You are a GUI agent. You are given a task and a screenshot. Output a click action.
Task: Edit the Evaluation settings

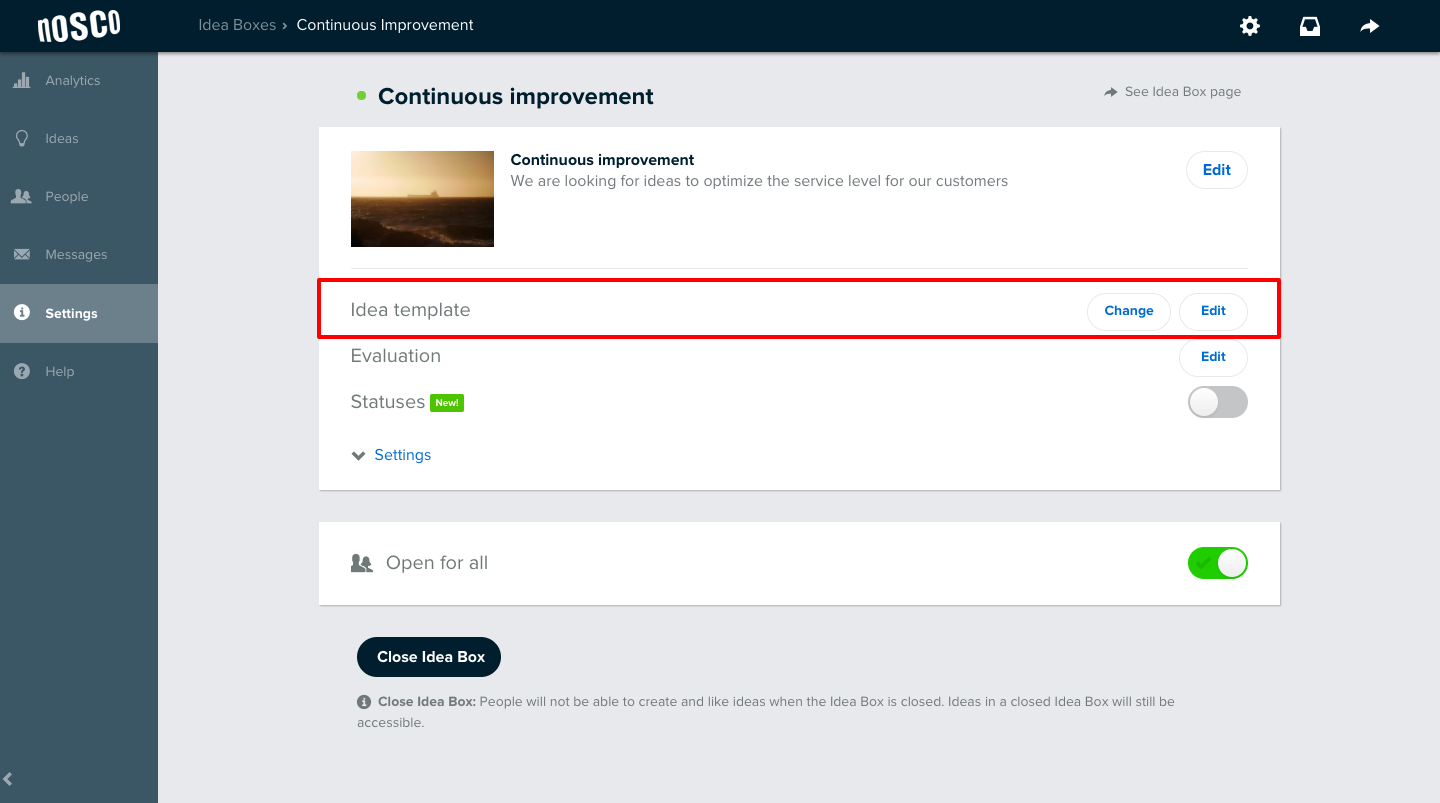[x=1213, y=357]
